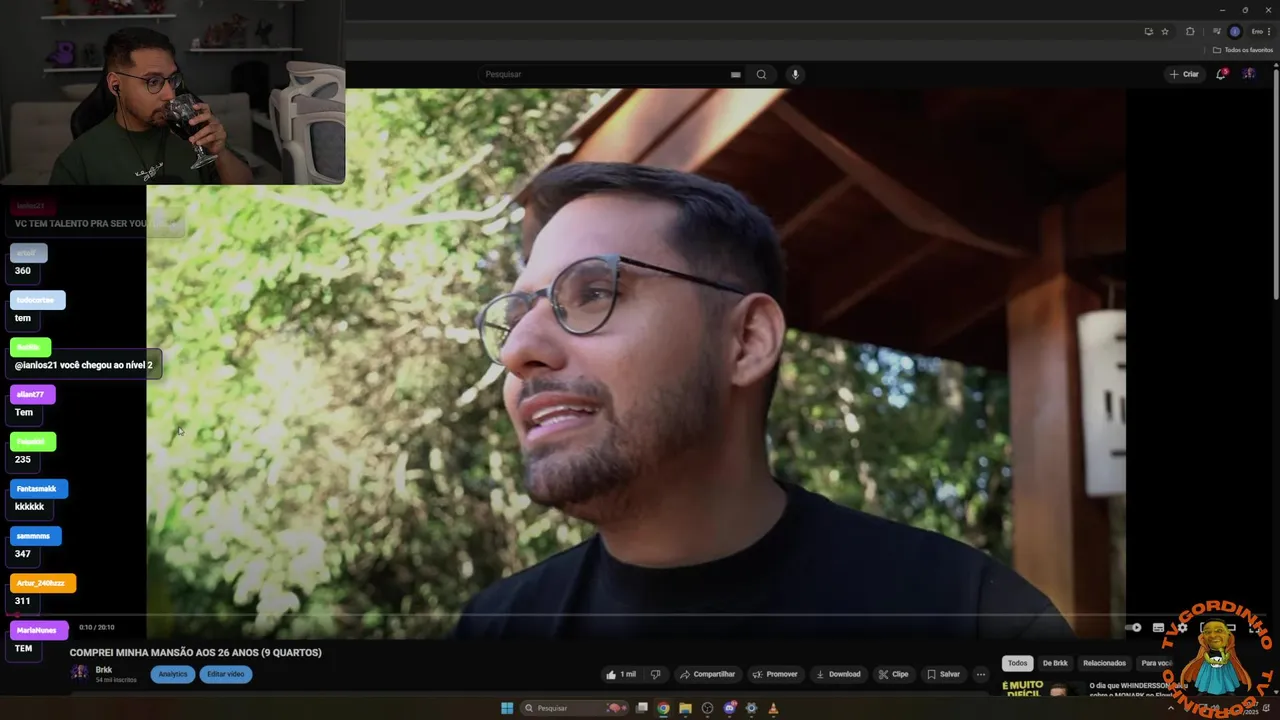Viewport: 1280px width, 720px height.
Task: Select the Todos filter chip
Action: [1017, 663]
